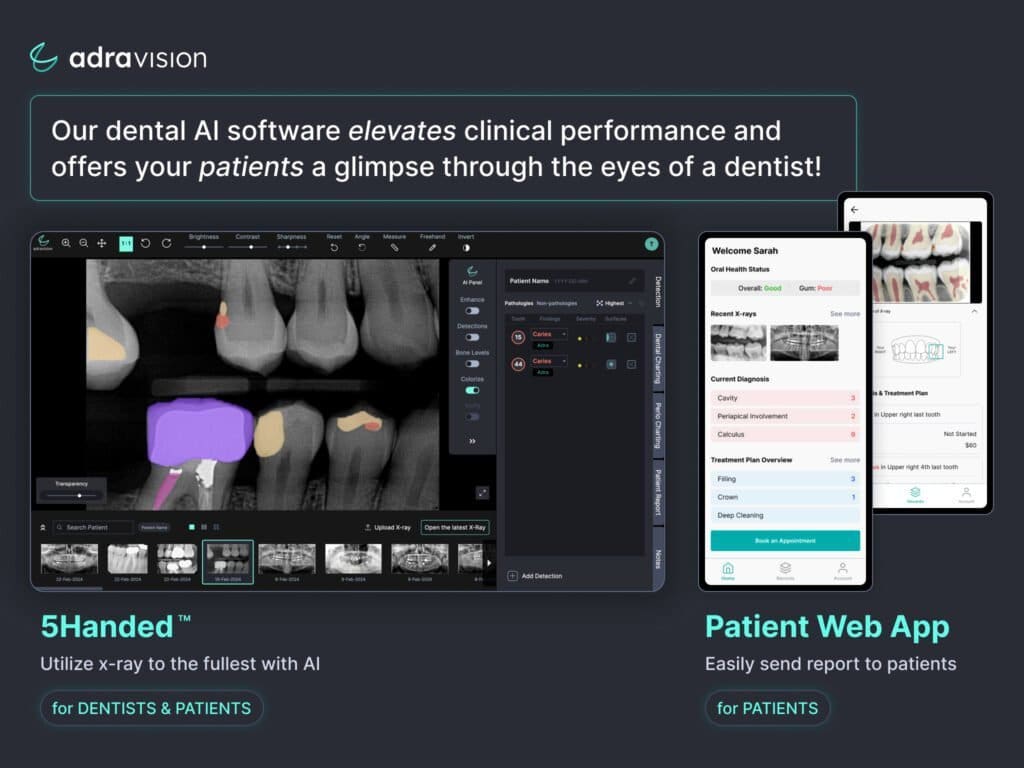
Task: Click the tooth 44 number badge
Action: (518, 364)
